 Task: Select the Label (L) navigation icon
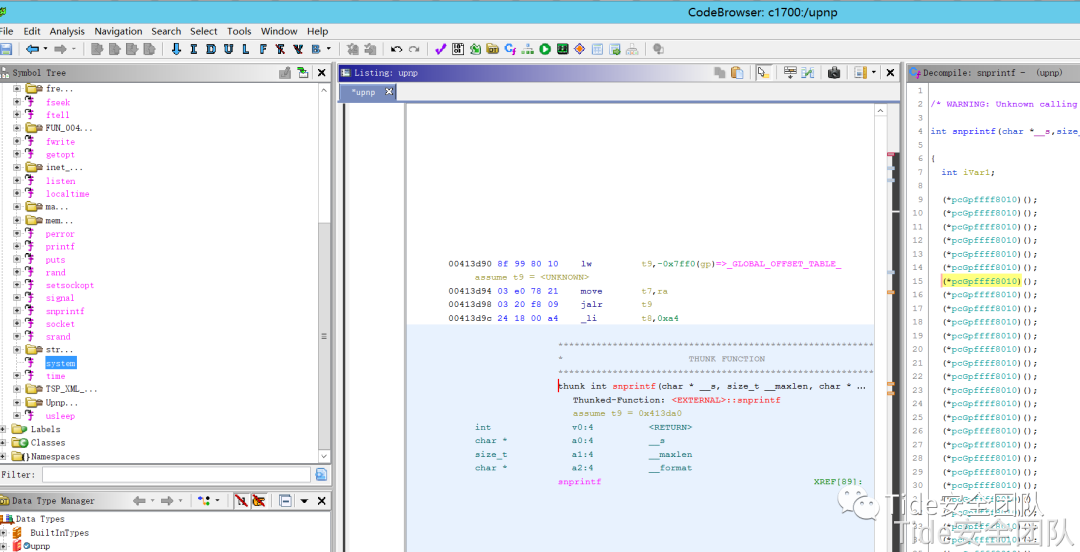pyautogui.click(x=245, y=49)
